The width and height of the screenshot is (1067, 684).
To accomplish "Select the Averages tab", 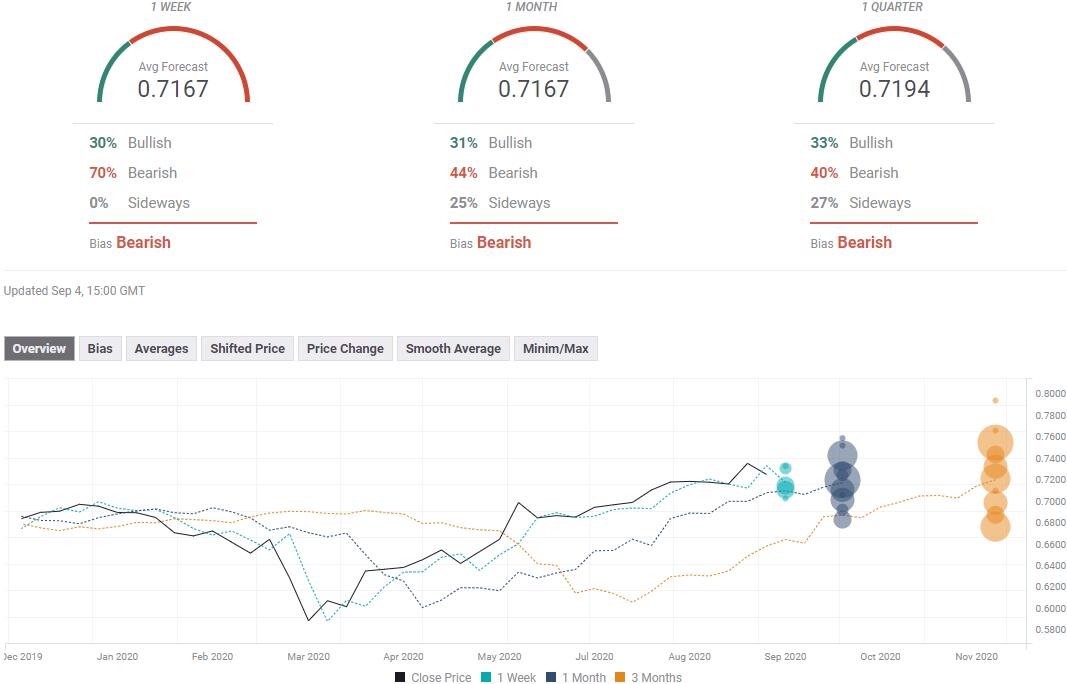I will (x=161, y=348).
